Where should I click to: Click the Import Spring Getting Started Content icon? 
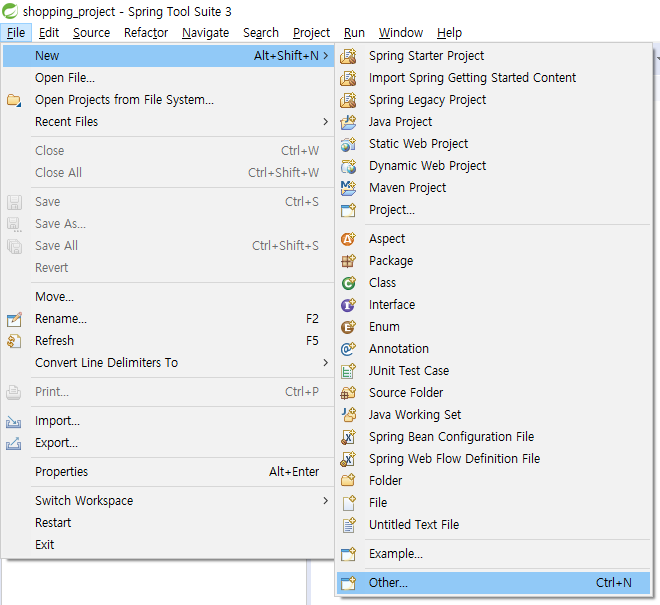pos(348,78)
